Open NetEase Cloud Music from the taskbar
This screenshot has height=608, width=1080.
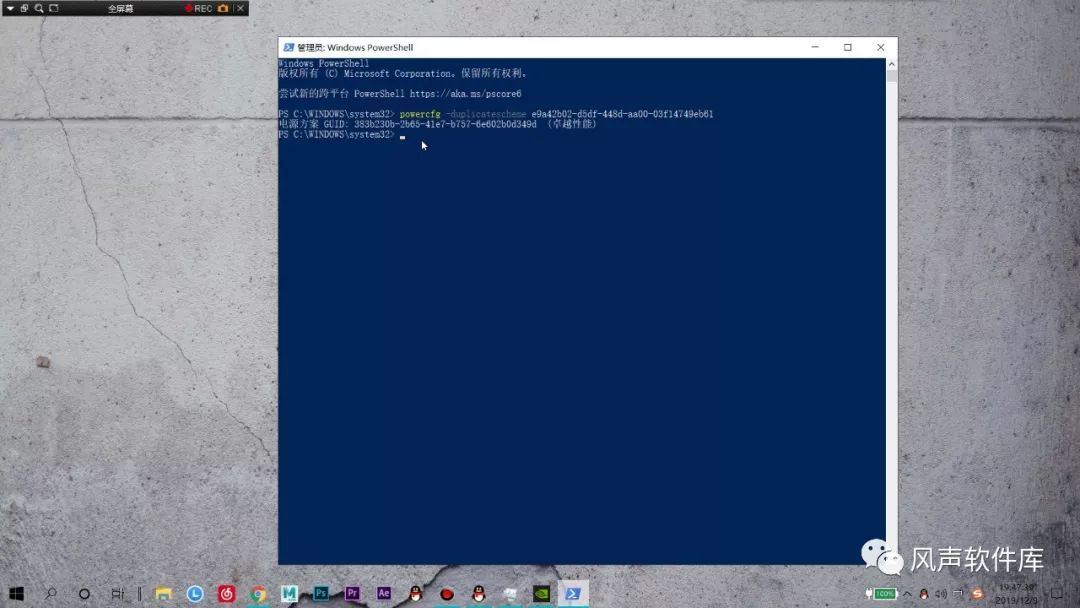(227, 593)
